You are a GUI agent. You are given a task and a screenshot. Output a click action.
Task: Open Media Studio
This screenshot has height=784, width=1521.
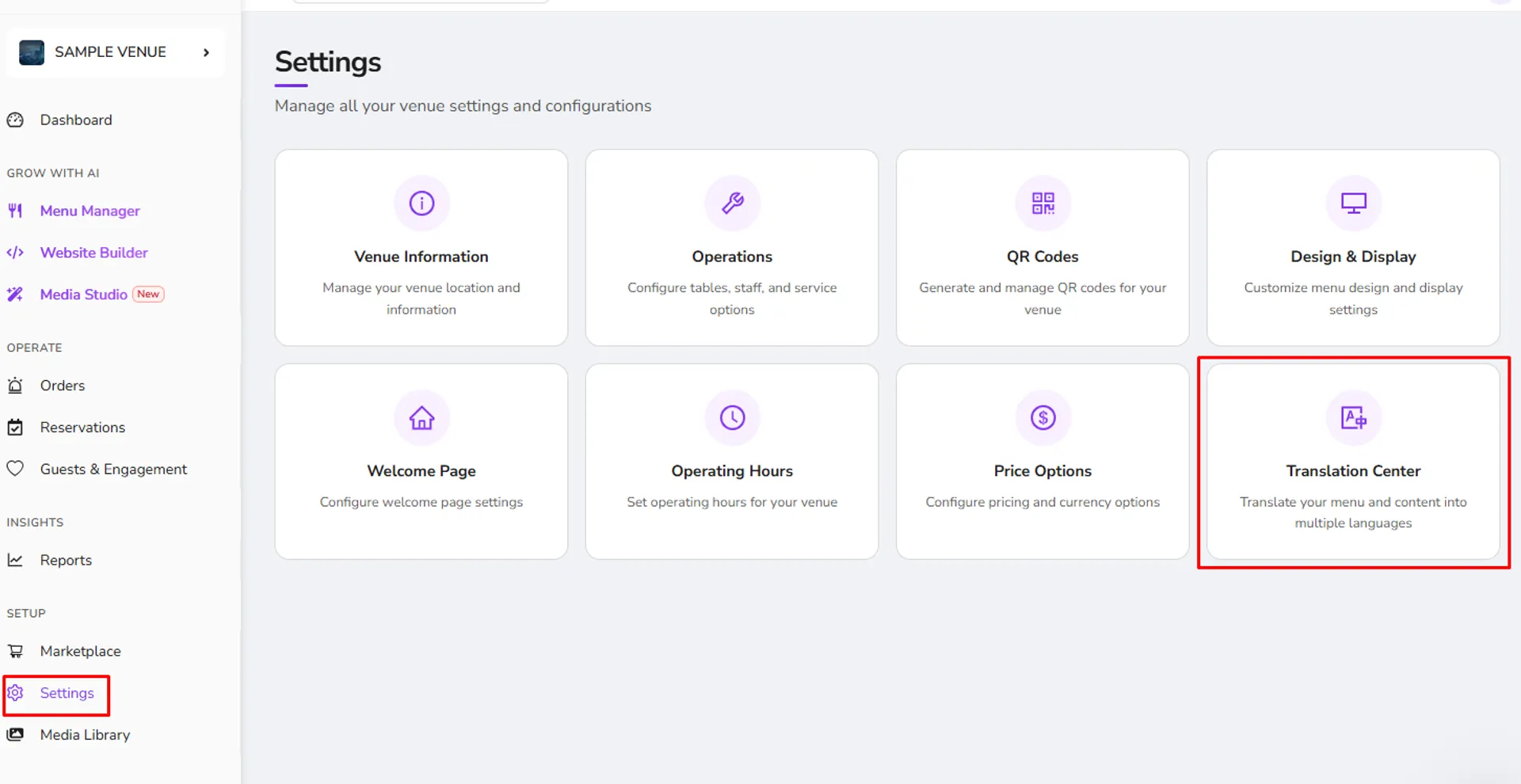84,295
